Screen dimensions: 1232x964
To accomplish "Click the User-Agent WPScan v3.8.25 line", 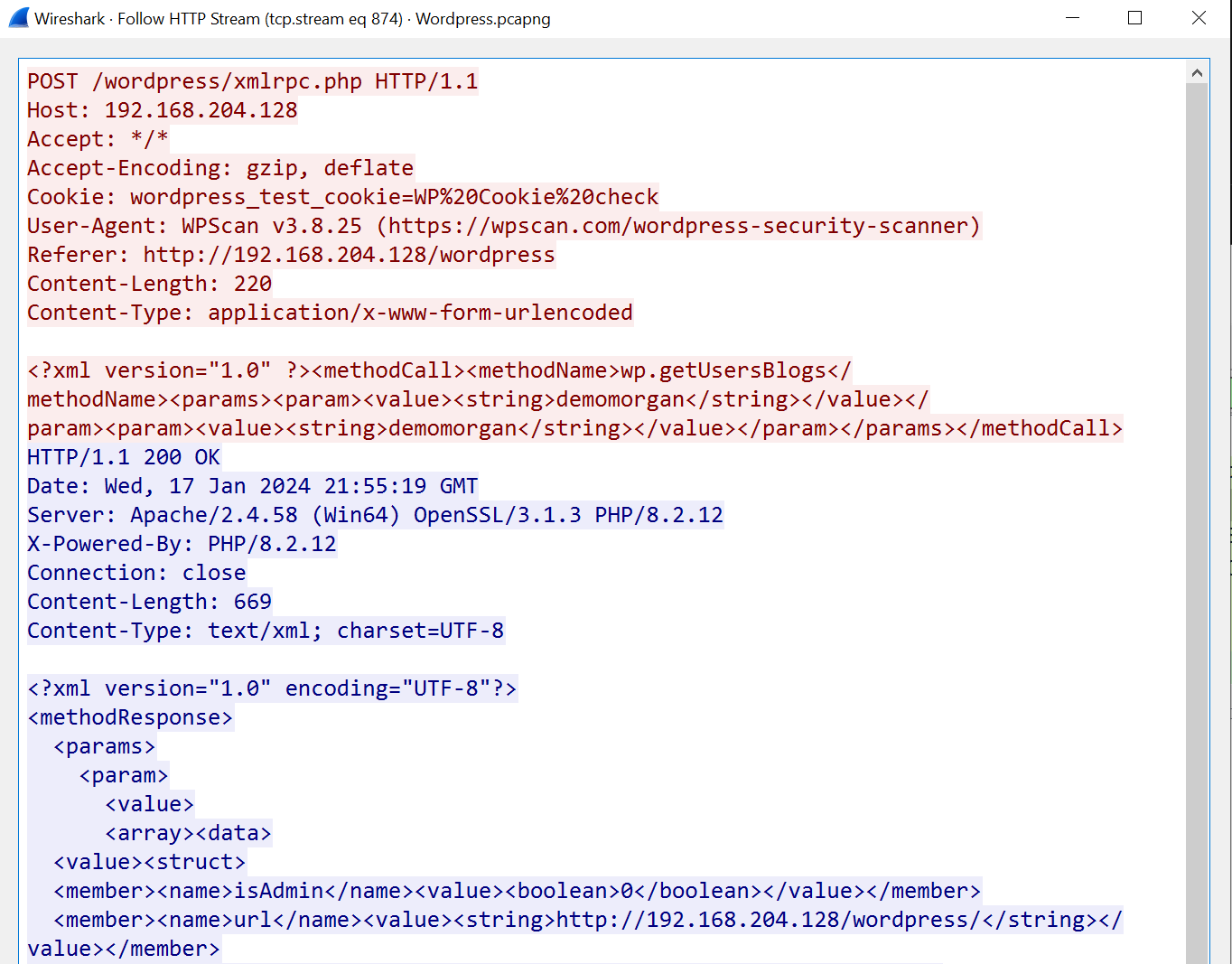I will [504, 226].
